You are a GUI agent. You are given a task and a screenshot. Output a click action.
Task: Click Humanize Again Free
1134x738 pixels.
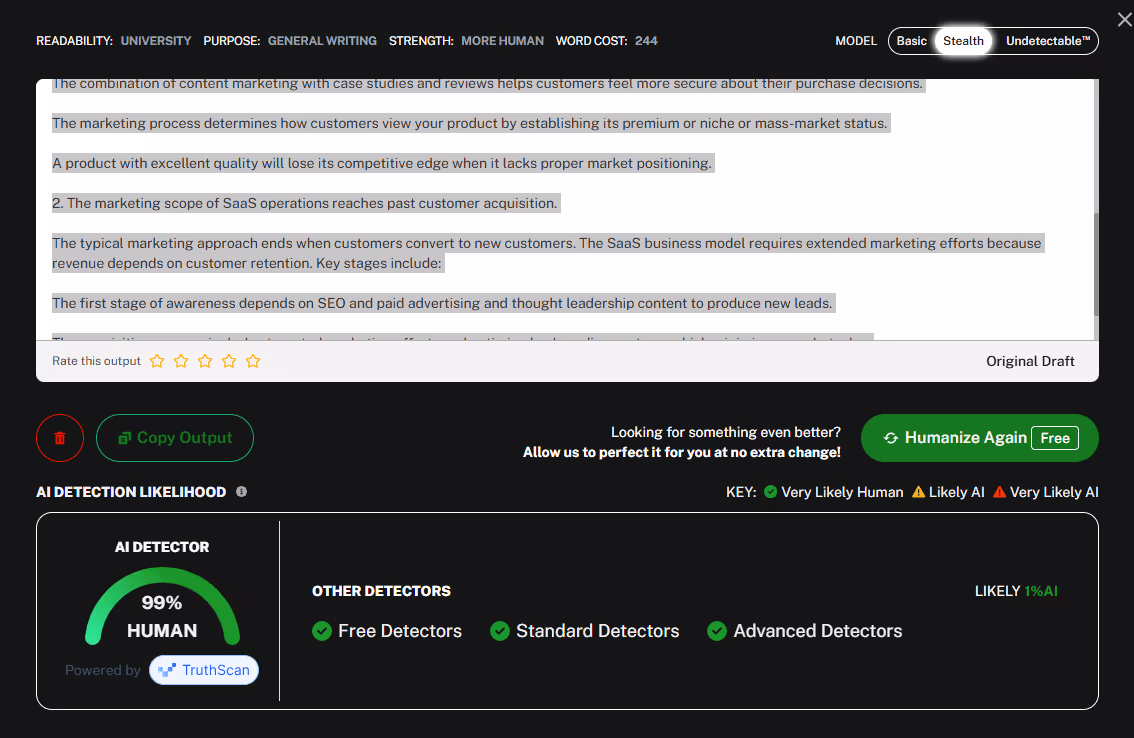pos(978,437)
